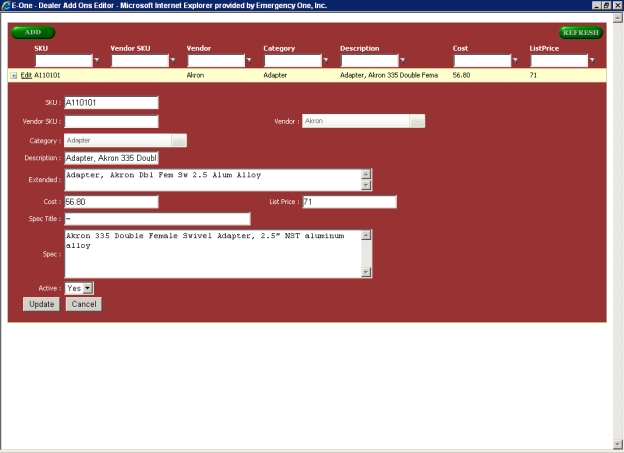Click page scrollbar down arrow
Image resolution: width=624 pixels, height=453 pixels.
(618, 444)
